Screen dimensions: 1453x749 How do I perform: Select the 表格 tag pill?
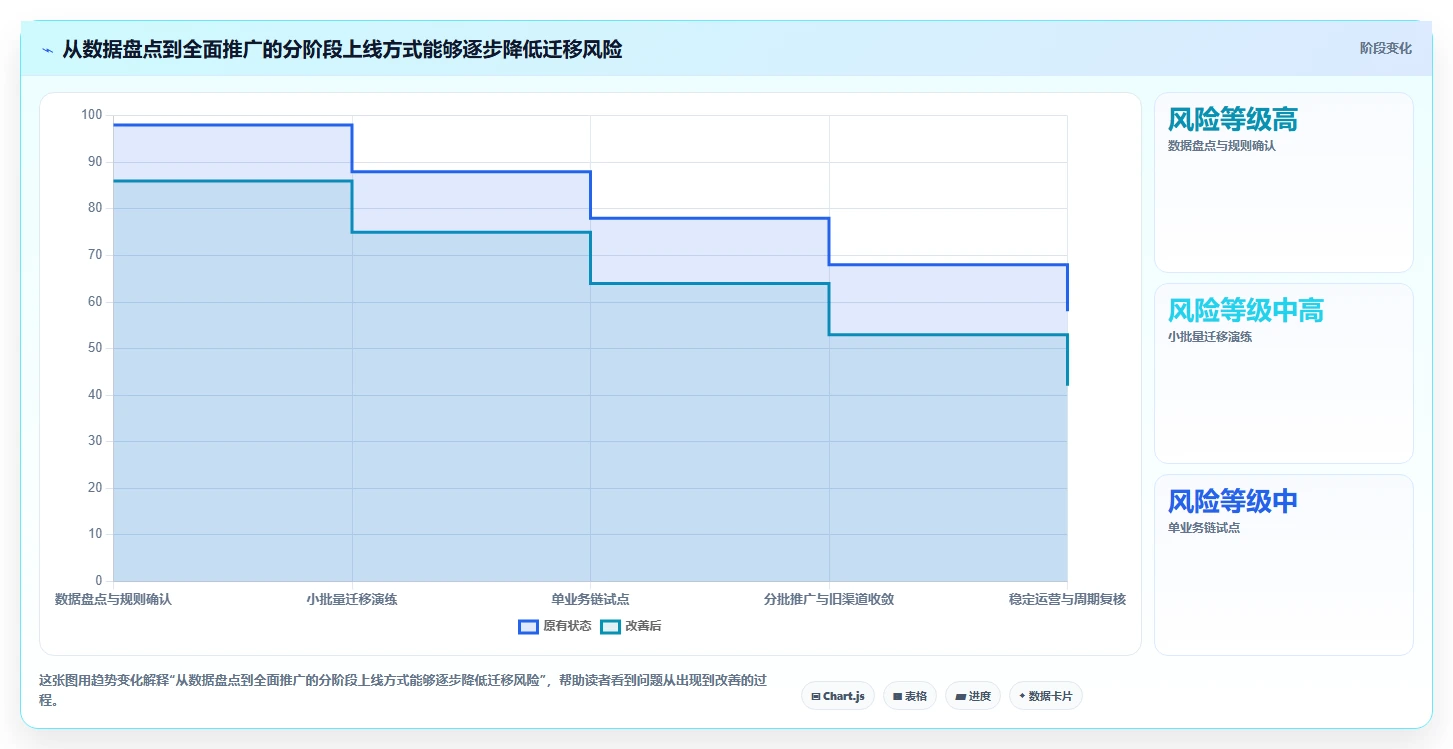pos(910,696)
